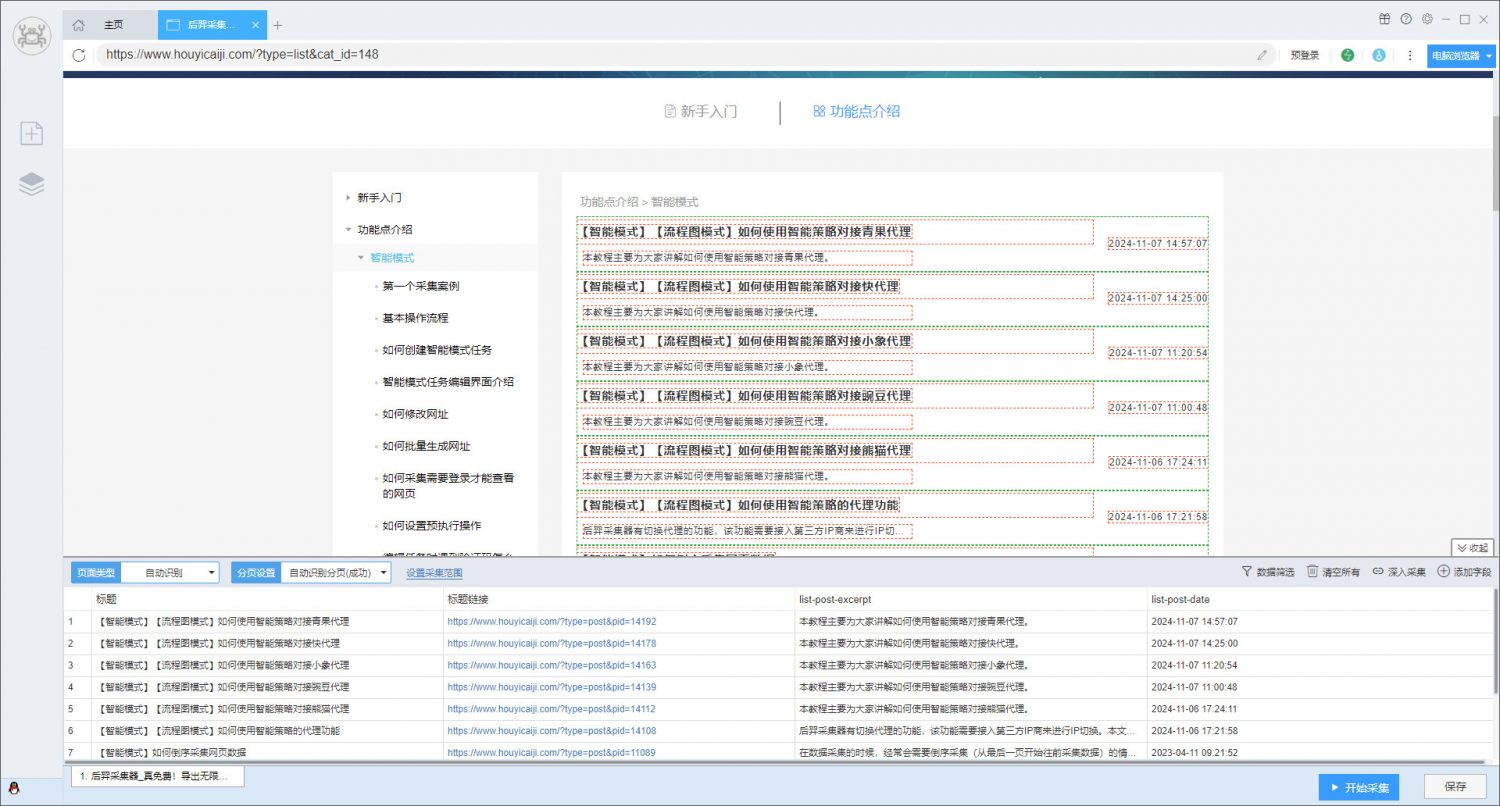Open the task layers icon in sidebar
The image size is (1500, 806).
[x=31, y=184]
